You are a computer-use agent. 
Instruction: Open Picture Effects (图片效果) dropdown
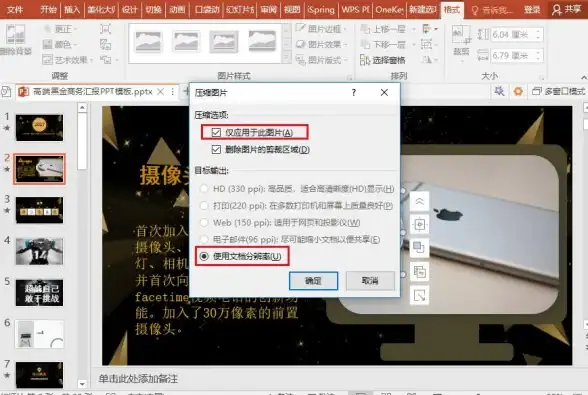click(x=322, y=44)
